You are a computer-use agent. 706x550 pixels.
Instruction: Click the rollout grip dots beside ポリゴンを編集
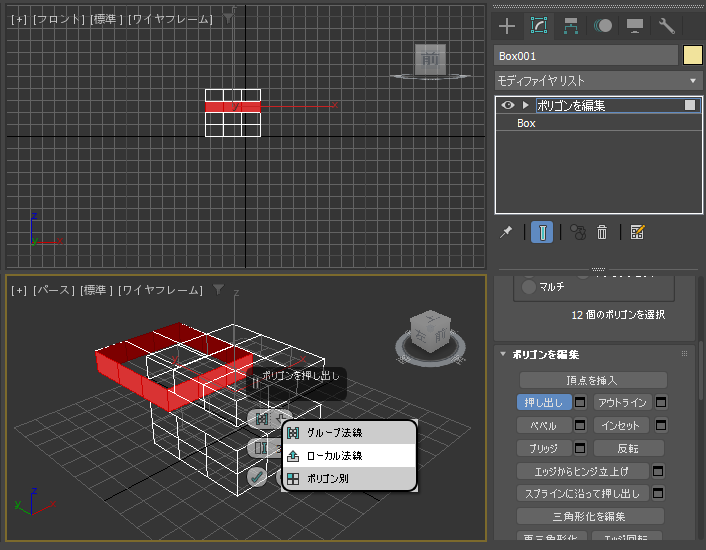pos(684,354)
